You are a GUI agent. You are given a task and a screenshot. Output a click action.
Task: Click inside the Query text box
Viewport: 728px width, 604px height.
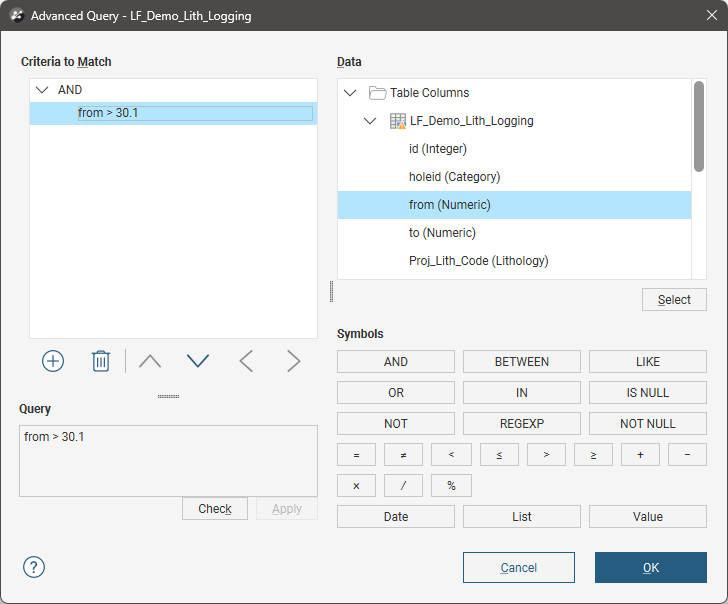[168, 461]
